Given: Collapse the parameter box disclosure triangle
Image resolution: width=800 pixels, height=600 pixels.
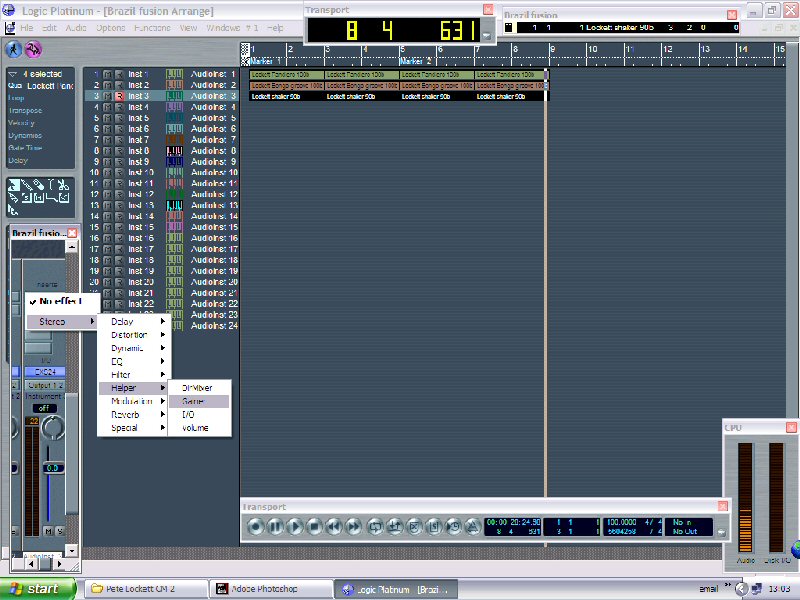Looking at the screenshot, I should coord(12,75).
